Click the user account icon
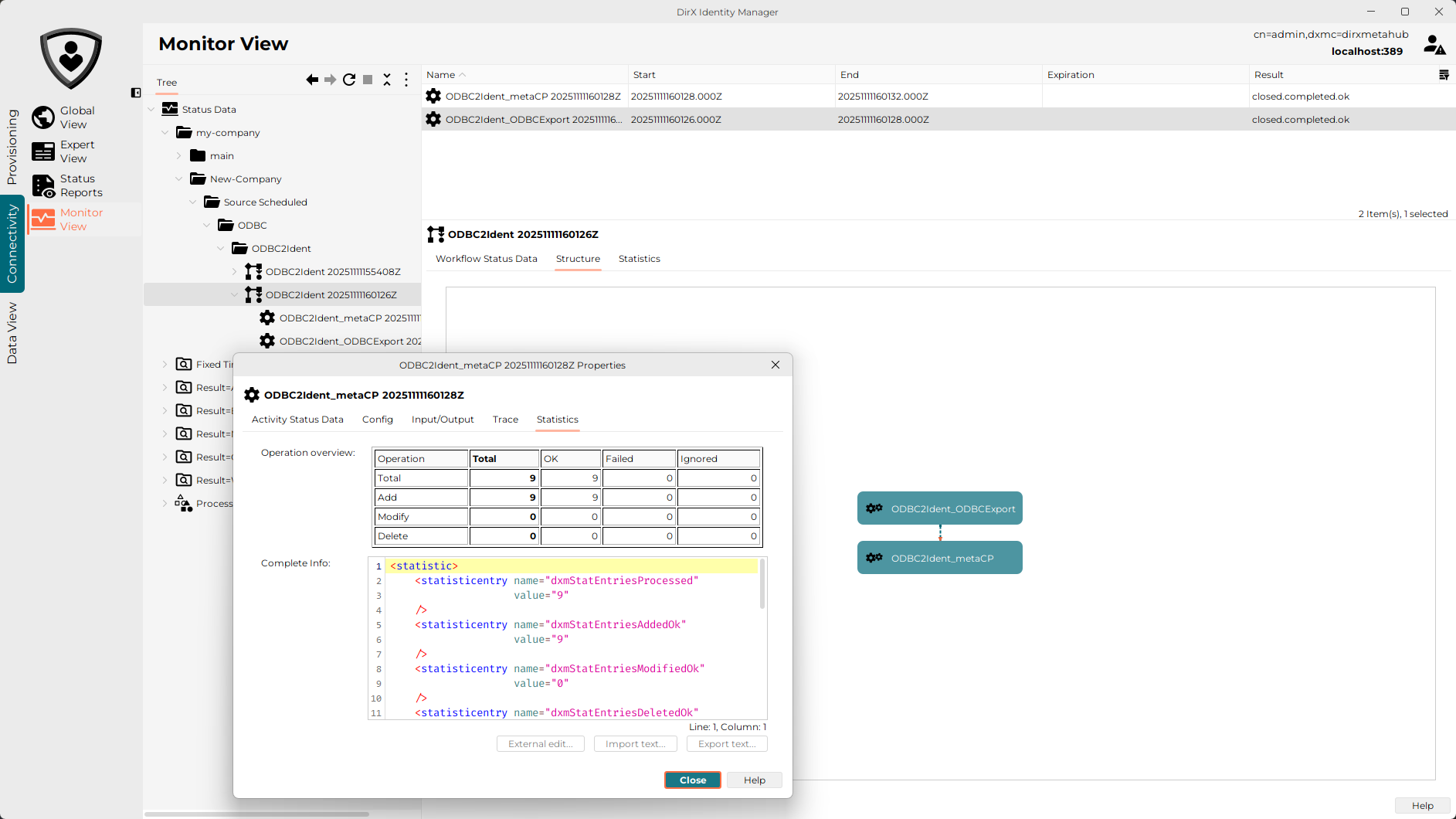 (1434, 45)
